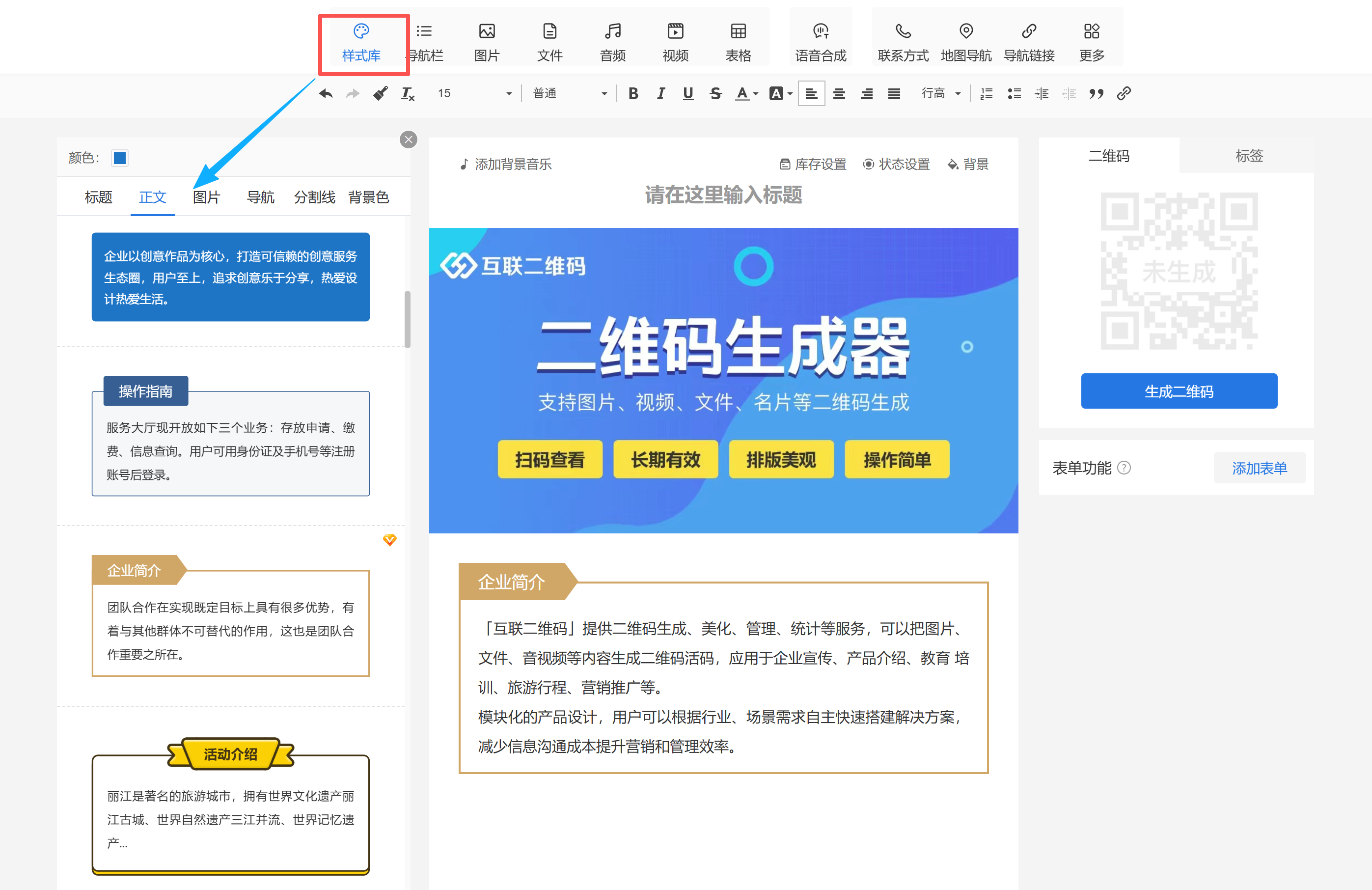Click the 生成二维码 button

(1179, 391)
